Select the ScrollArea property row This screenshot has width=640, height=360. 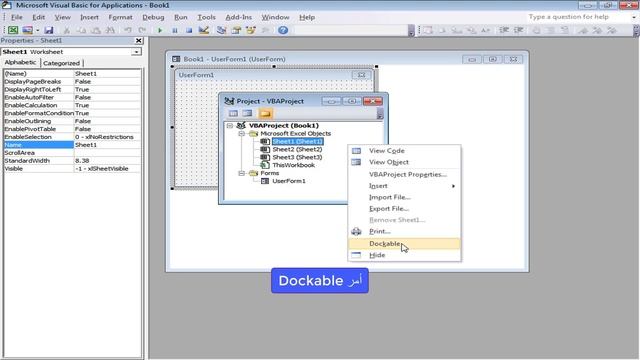click(x=72, y=153)
